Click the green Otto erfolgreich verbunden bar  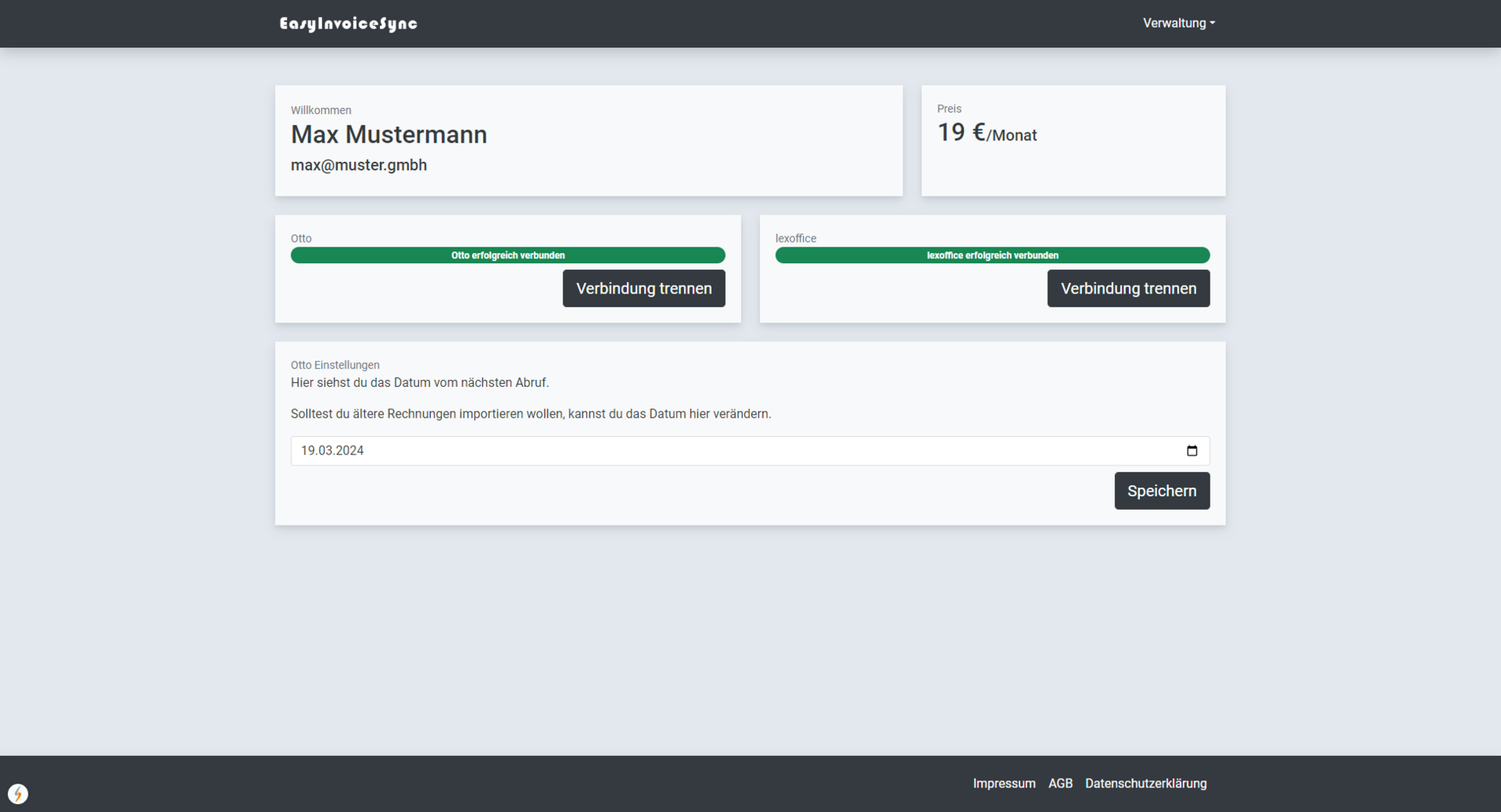508,255
